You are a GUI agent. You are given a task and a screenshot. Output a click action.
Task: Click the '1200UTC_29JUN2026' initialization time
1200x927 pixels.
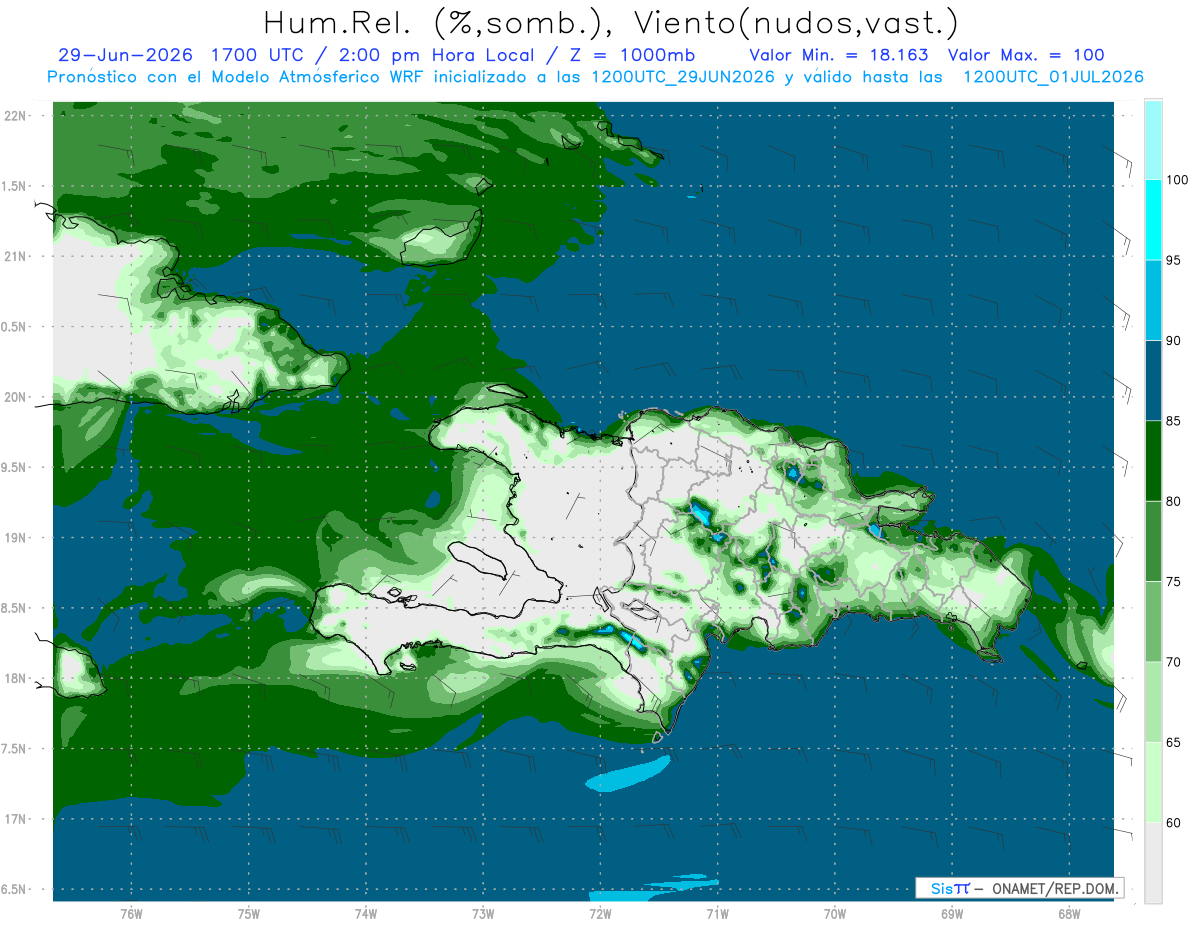(683, 77)
